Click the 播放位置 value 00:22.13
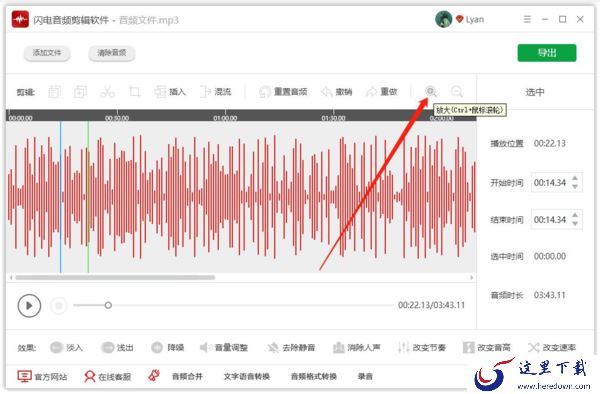Image resolution: width=600 pixels, height=394 pixels. pyautogui.click(x=550, y=143)
